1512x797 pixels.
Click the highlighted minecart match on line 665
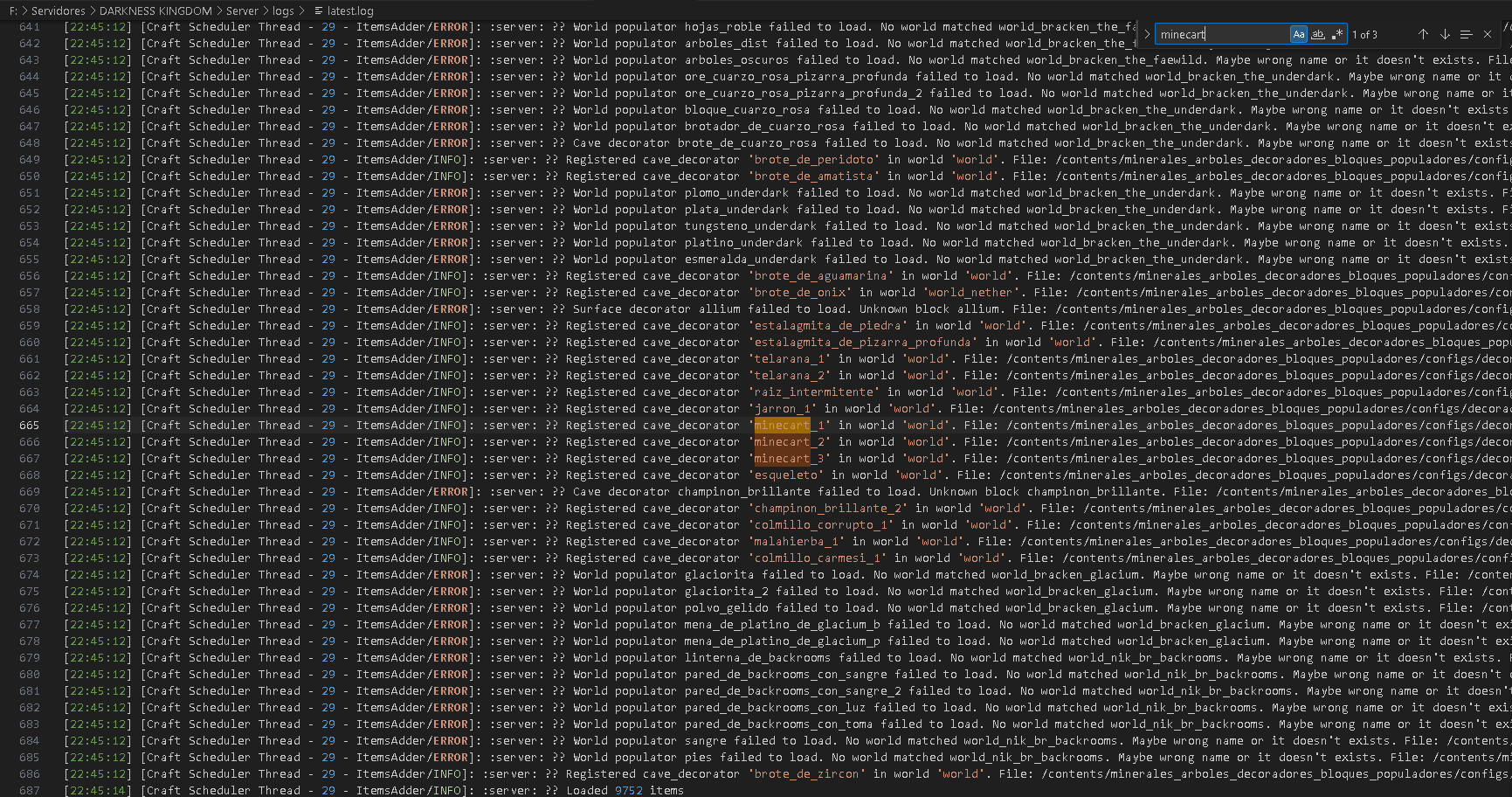click(783, 426)
